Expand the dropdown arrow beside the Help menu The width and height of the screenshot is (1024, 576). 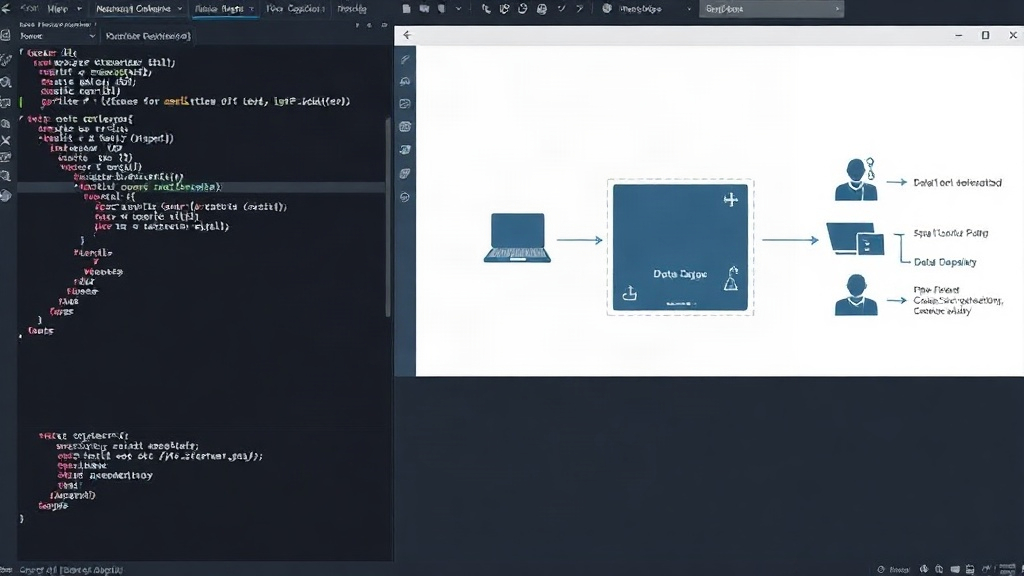80,8
